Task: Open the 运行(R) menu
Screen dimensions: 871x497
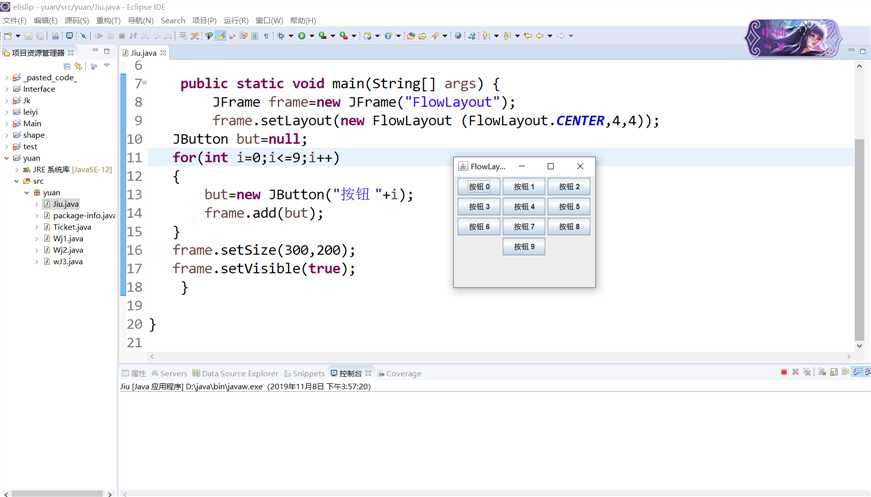Action: click(236, 21)
